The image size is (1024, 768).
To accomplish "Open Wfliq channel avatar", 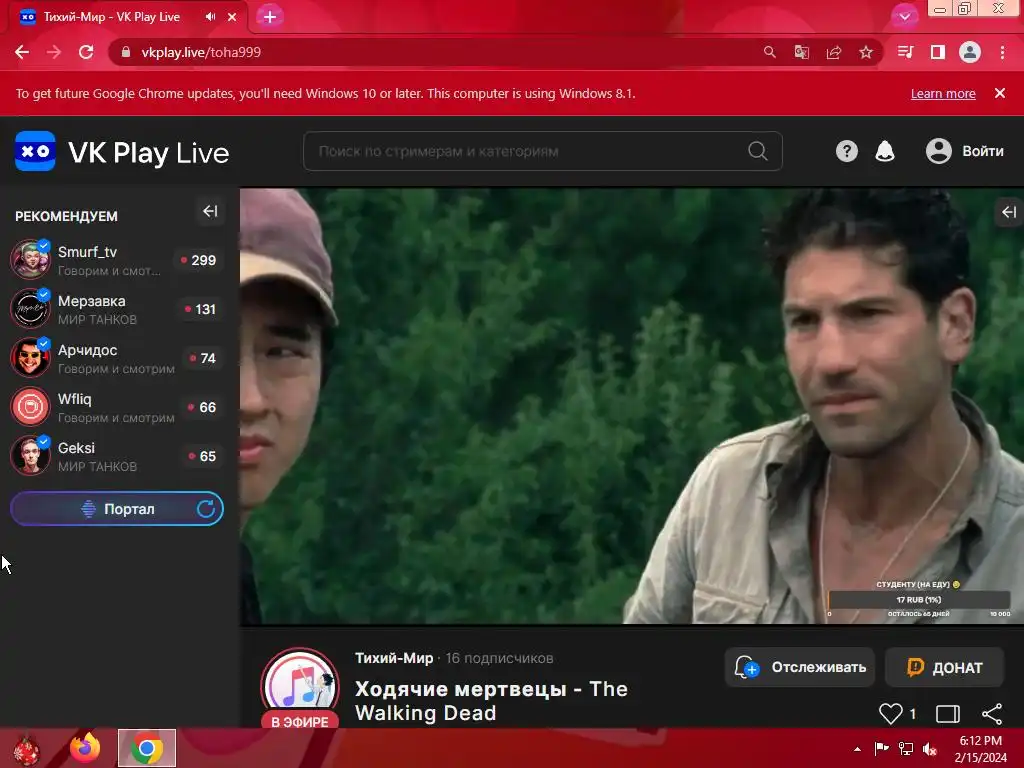I will pos(31,406).
